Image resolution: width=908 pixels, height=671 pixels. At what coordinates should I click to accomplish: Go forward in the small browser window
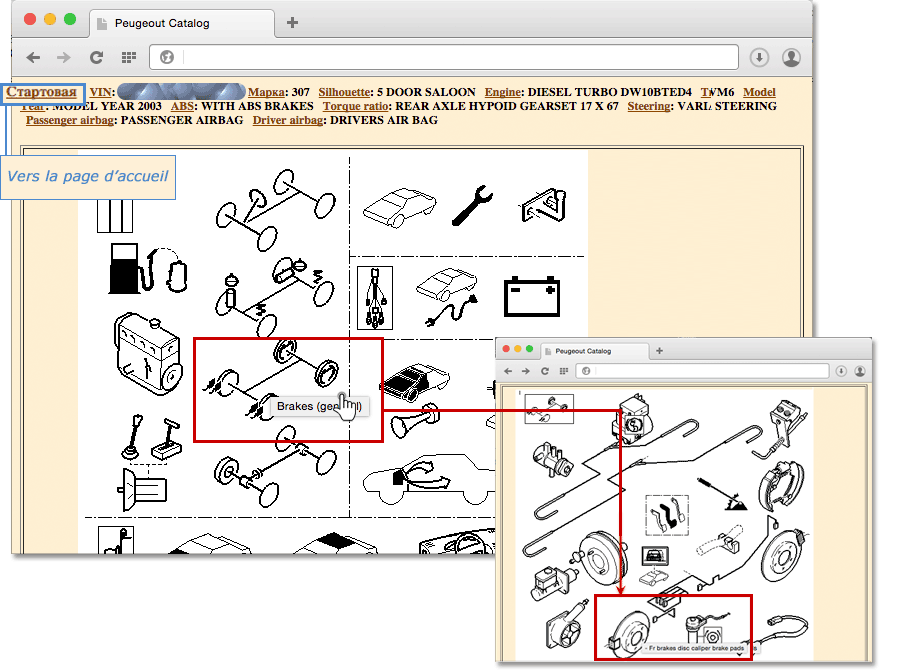pyautogui.click(x=525, y=371)
